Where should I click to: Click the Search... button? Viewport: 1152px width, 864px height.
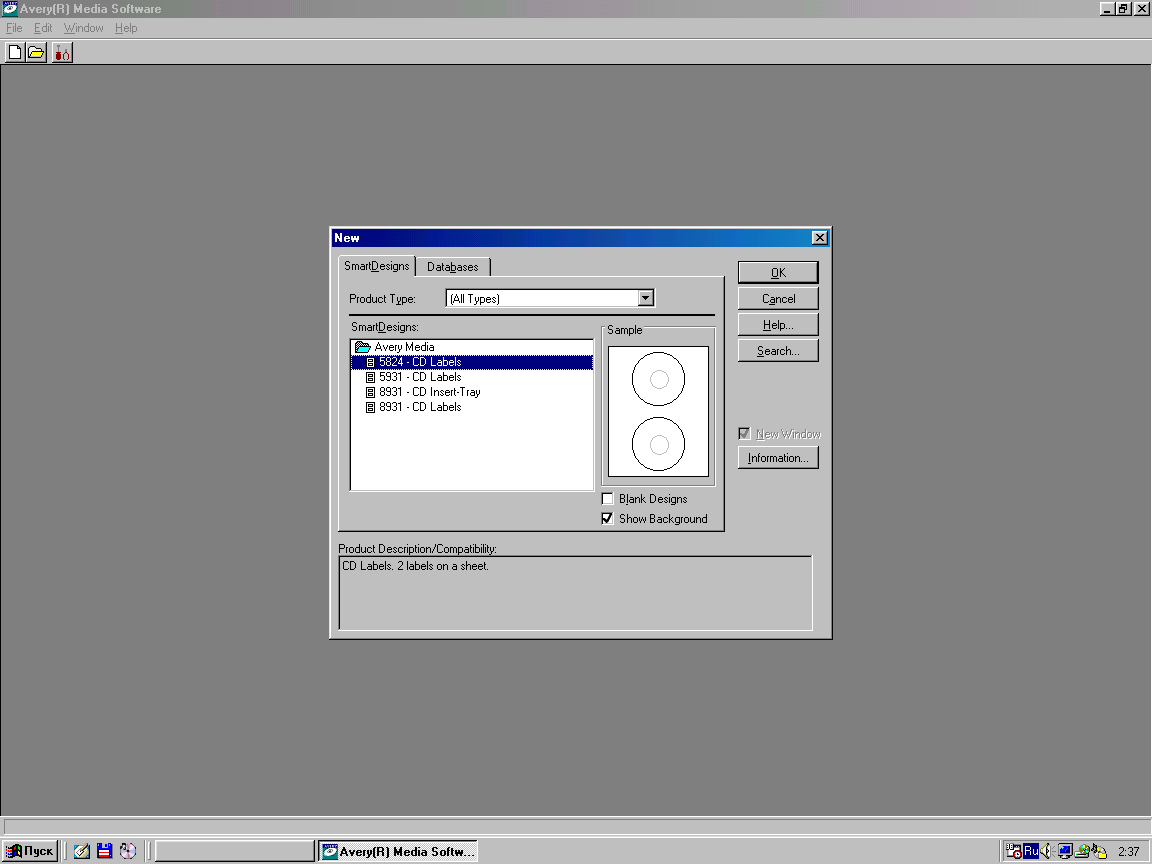pyautogui.click(x=778, y=351)
